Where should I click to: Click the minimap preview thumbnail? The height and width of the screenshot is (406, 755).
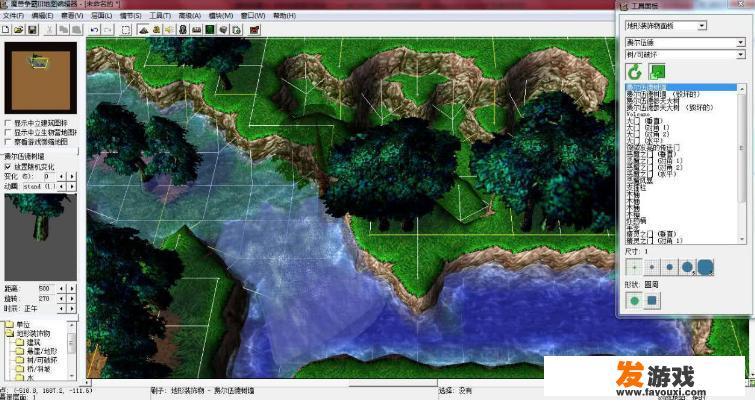[41, 78]
